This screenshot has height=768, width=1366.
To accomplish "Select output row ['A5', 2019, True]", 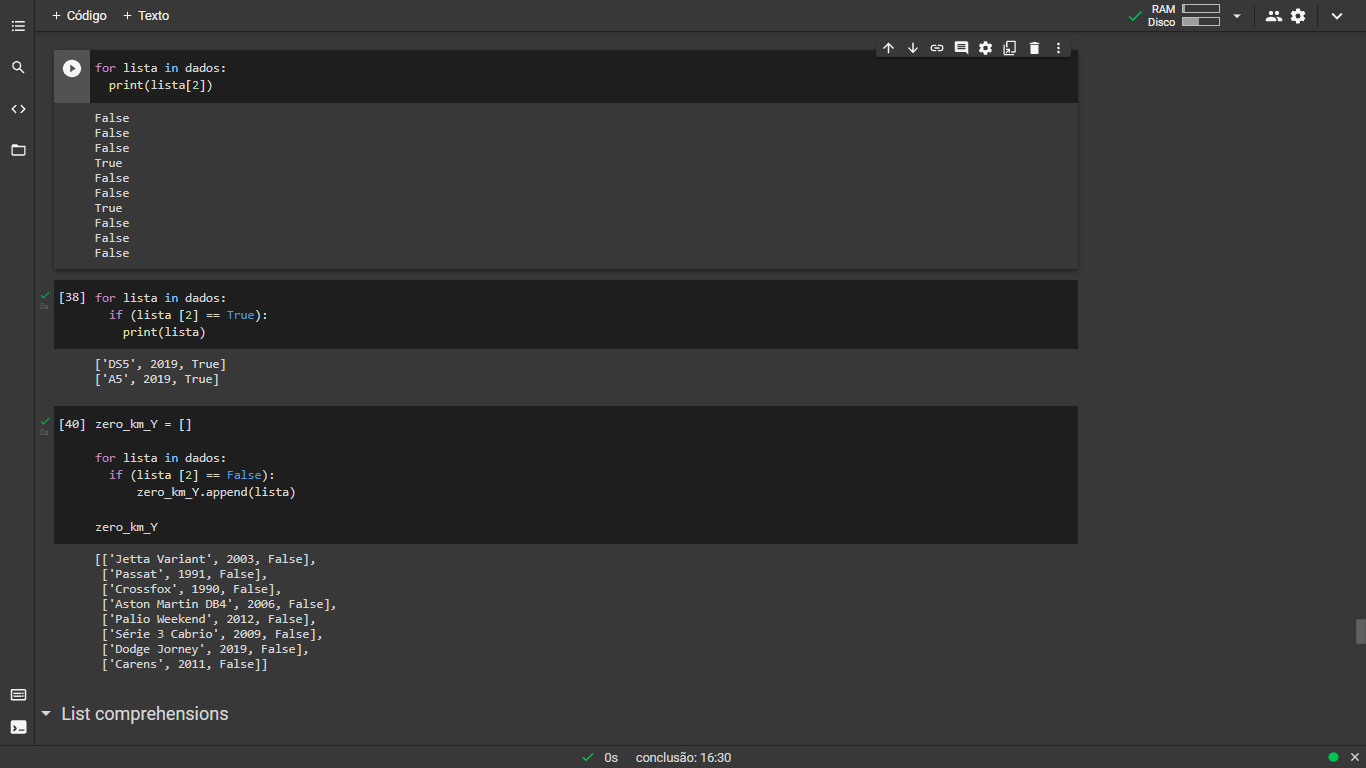I will click(157, 379).
